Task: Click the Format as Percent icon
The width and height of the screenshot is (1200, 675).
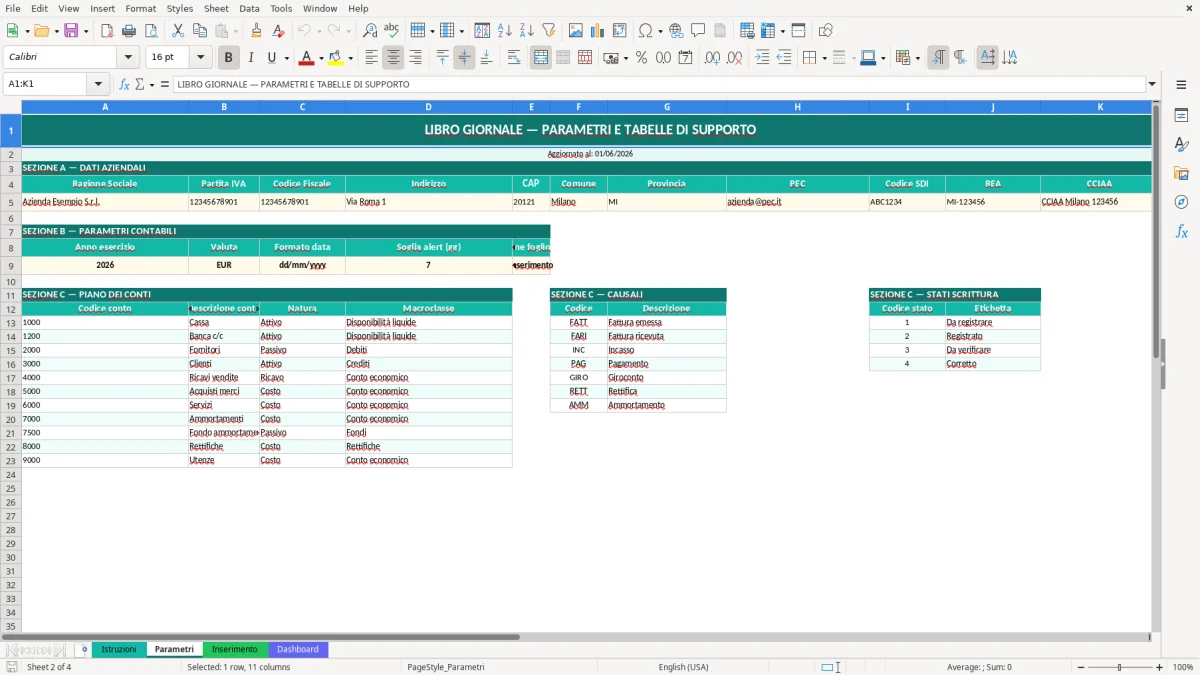Action: [641, 58]
